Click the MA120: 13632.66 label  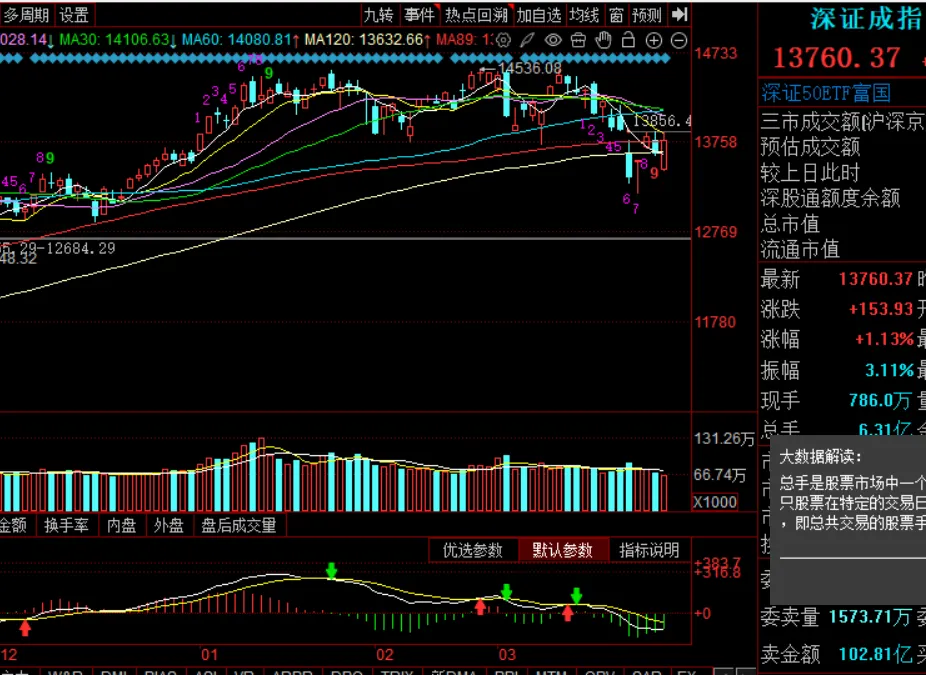pyautogui.click(x=366, y=40)
